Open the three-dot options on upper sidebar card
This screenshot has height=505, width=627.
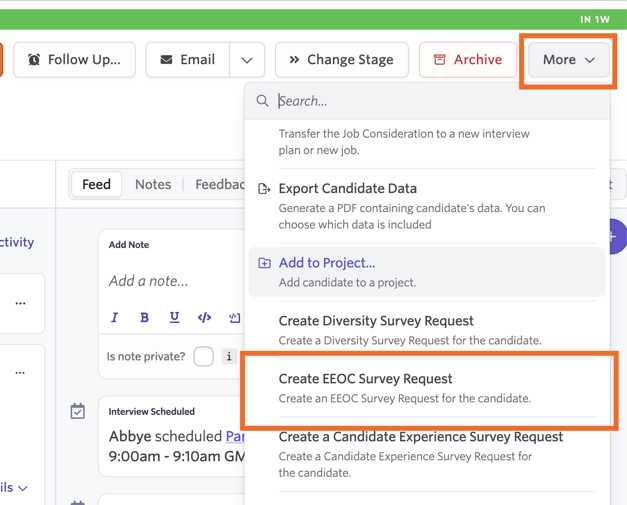coord(20,303)
